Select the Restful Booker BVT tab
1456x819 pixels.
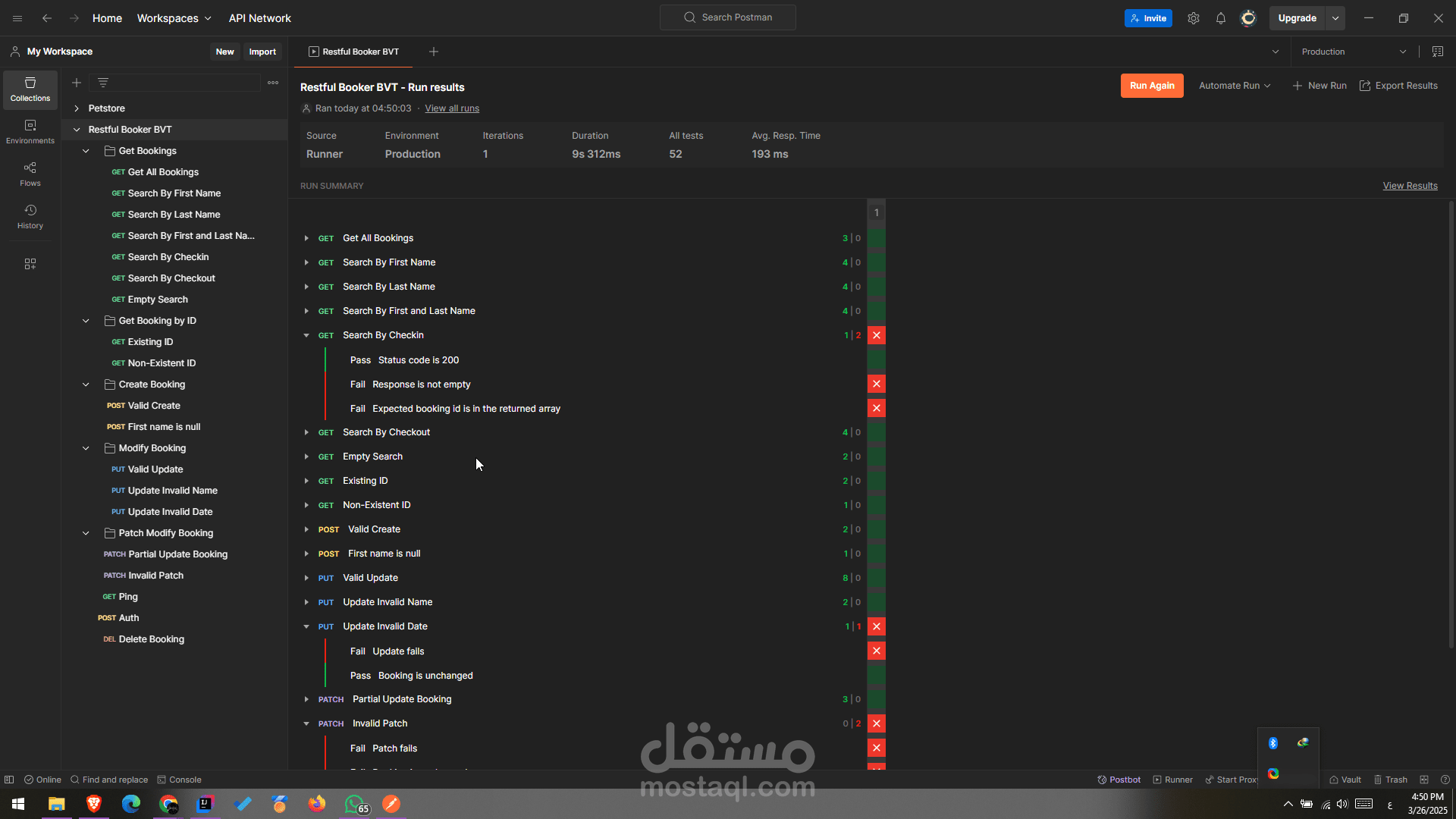pos(353,52)
